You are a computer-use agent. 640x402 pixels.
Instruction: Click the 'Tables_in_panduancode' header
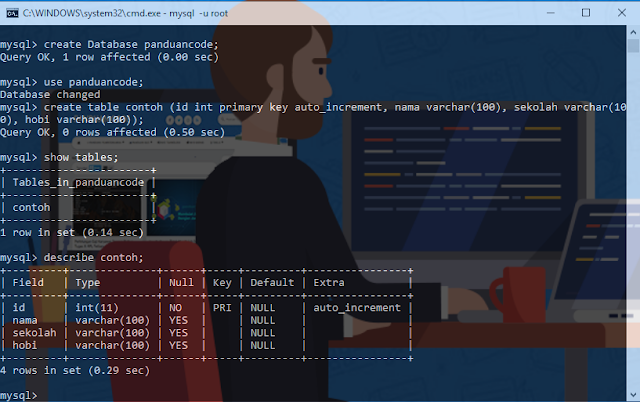[x=78, y=182]
